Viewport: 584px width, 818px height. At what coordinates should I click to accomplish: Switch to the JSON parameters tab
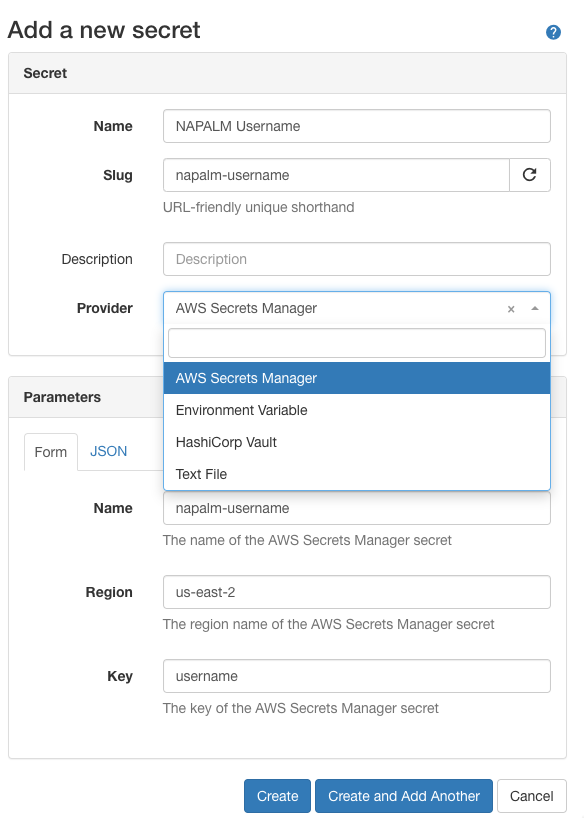click(x=109, y=451)
